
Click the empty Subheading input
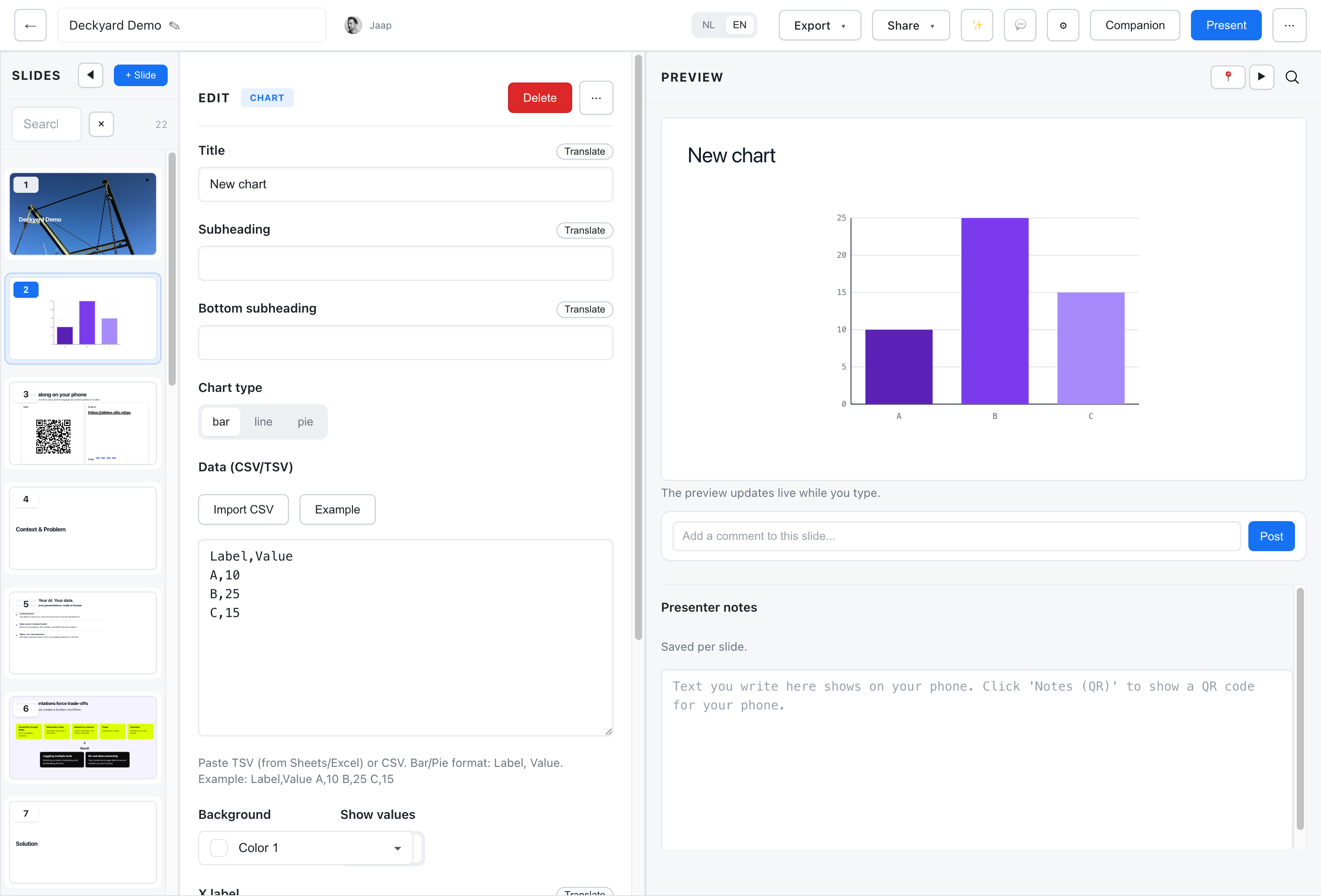(x=405, y=263)
